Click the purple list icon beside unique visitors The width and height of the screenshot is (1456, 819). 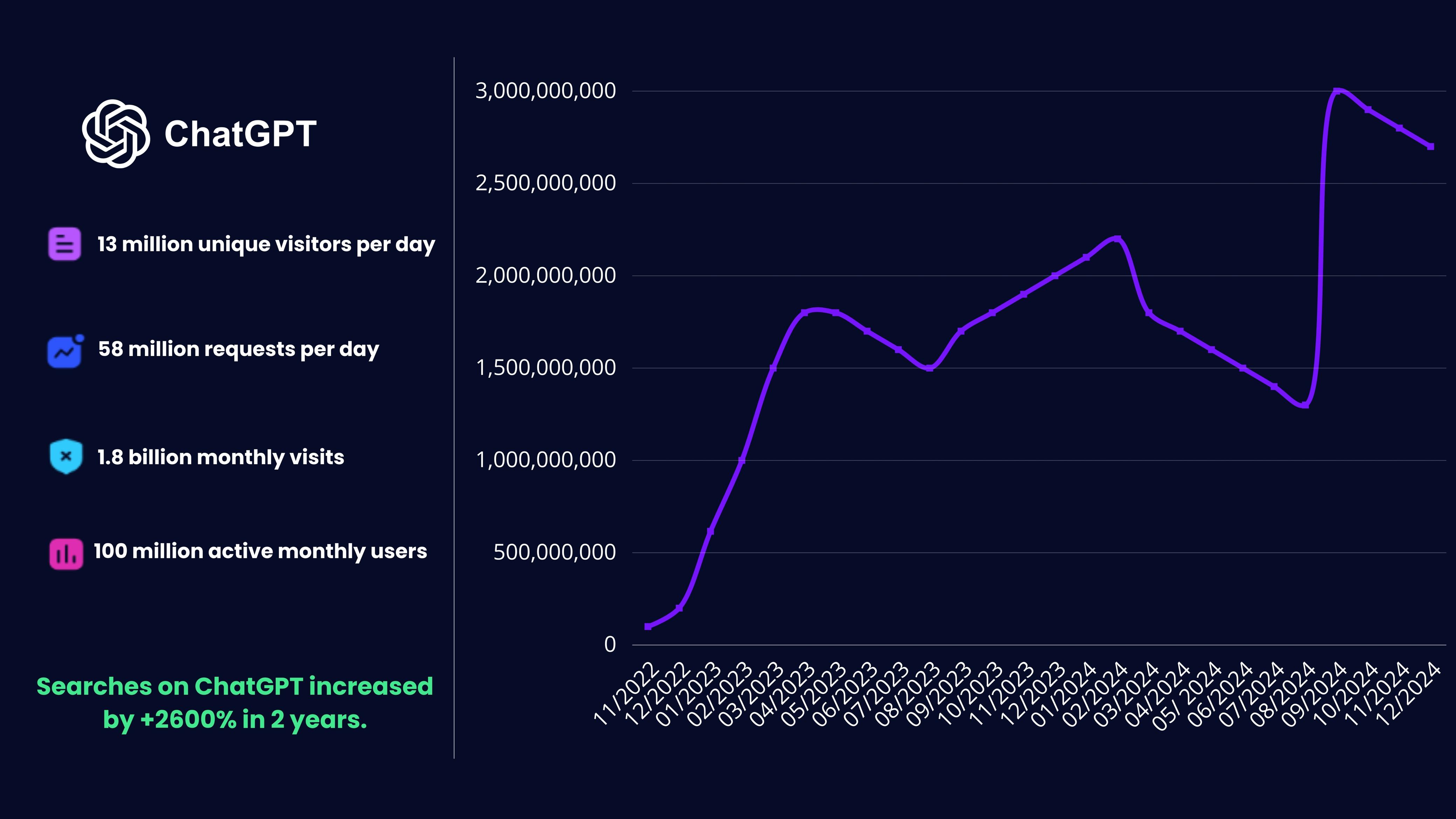64,244
